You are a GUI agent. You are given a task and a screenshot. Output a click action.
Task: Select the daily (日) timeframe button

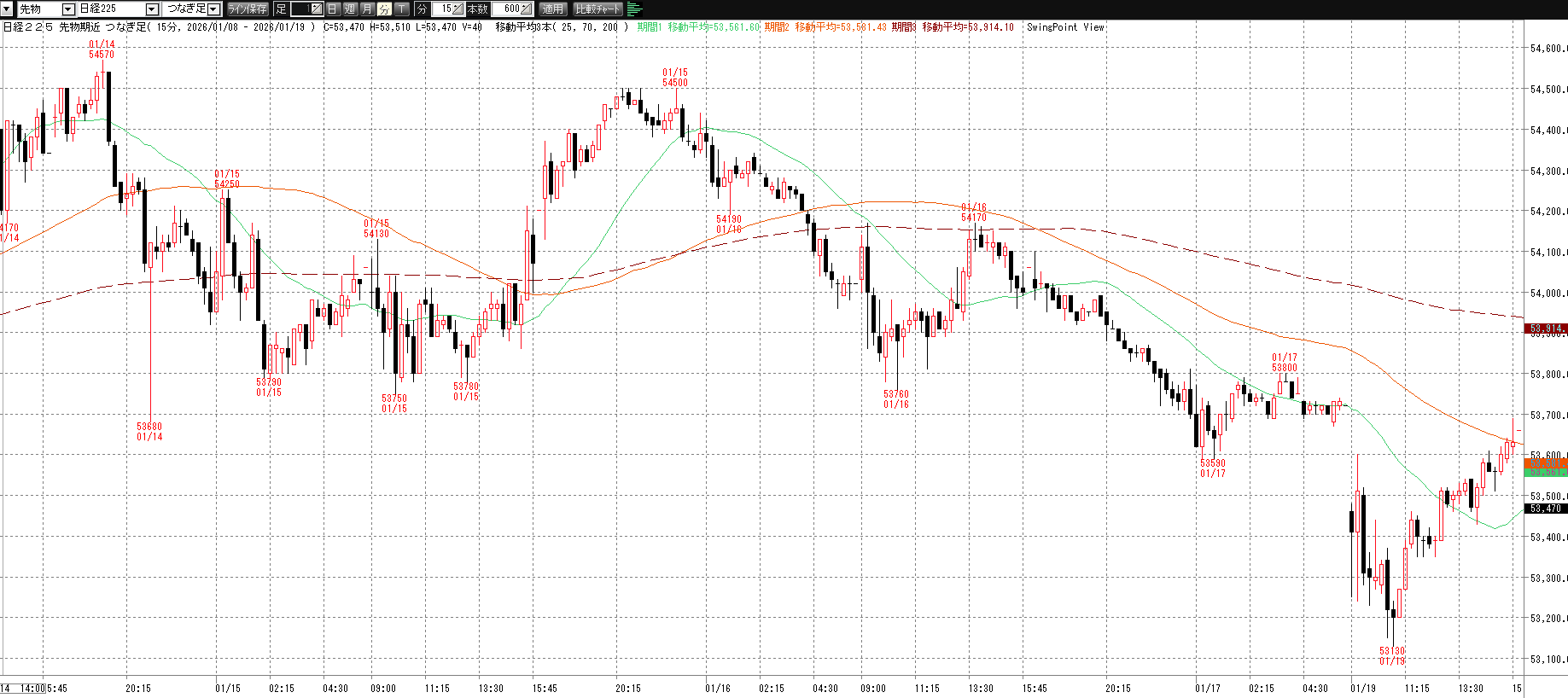[x=333, y=9]
